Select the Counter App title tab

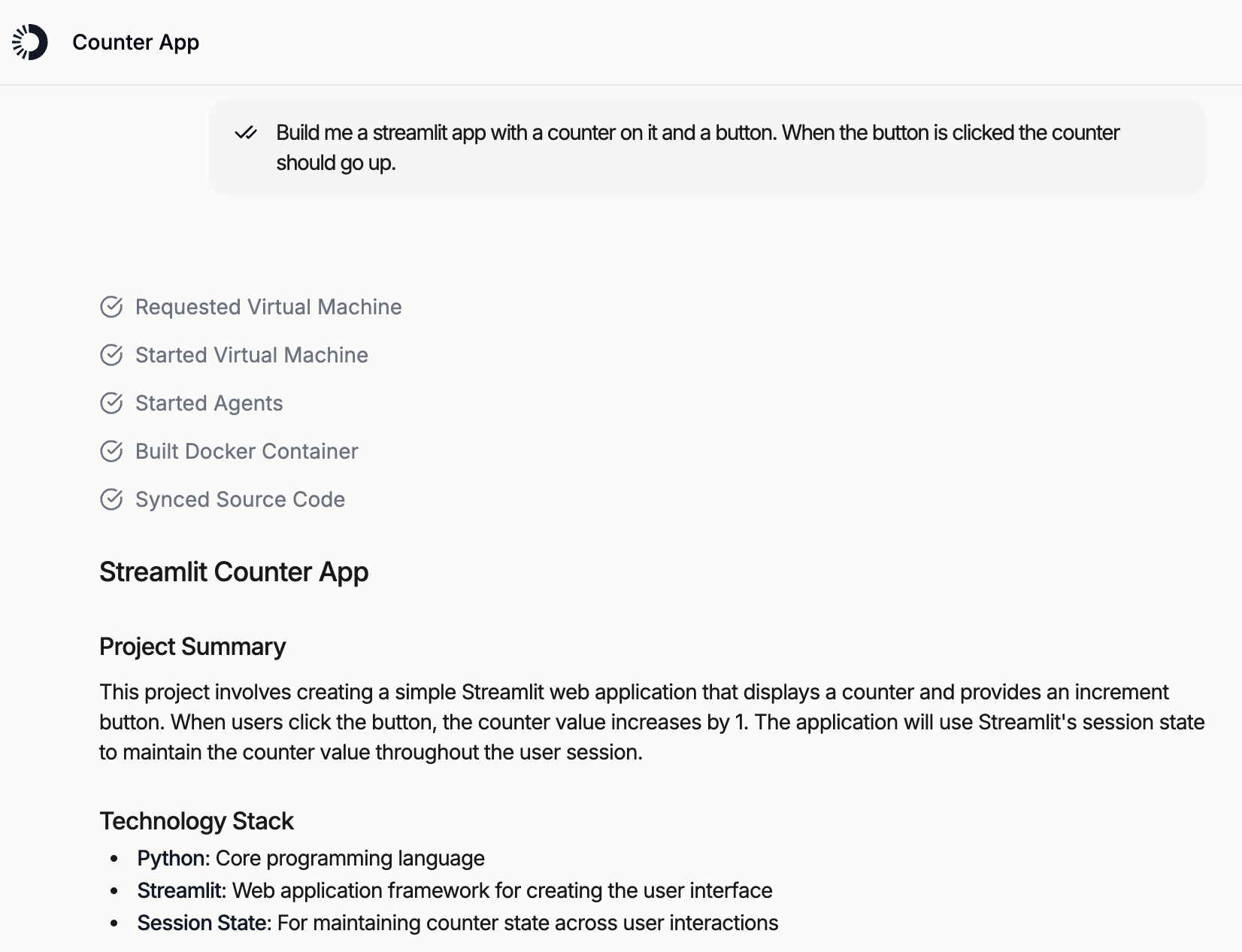[135, 43]
